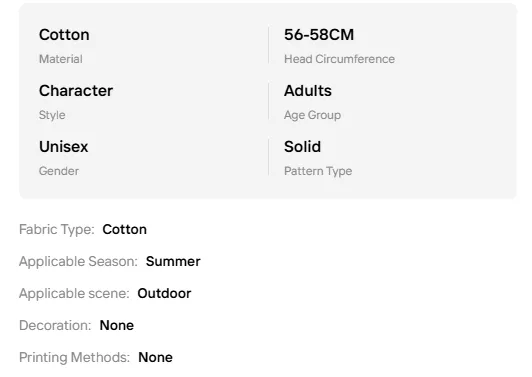Click the Pattern Type label

point(318,171)
